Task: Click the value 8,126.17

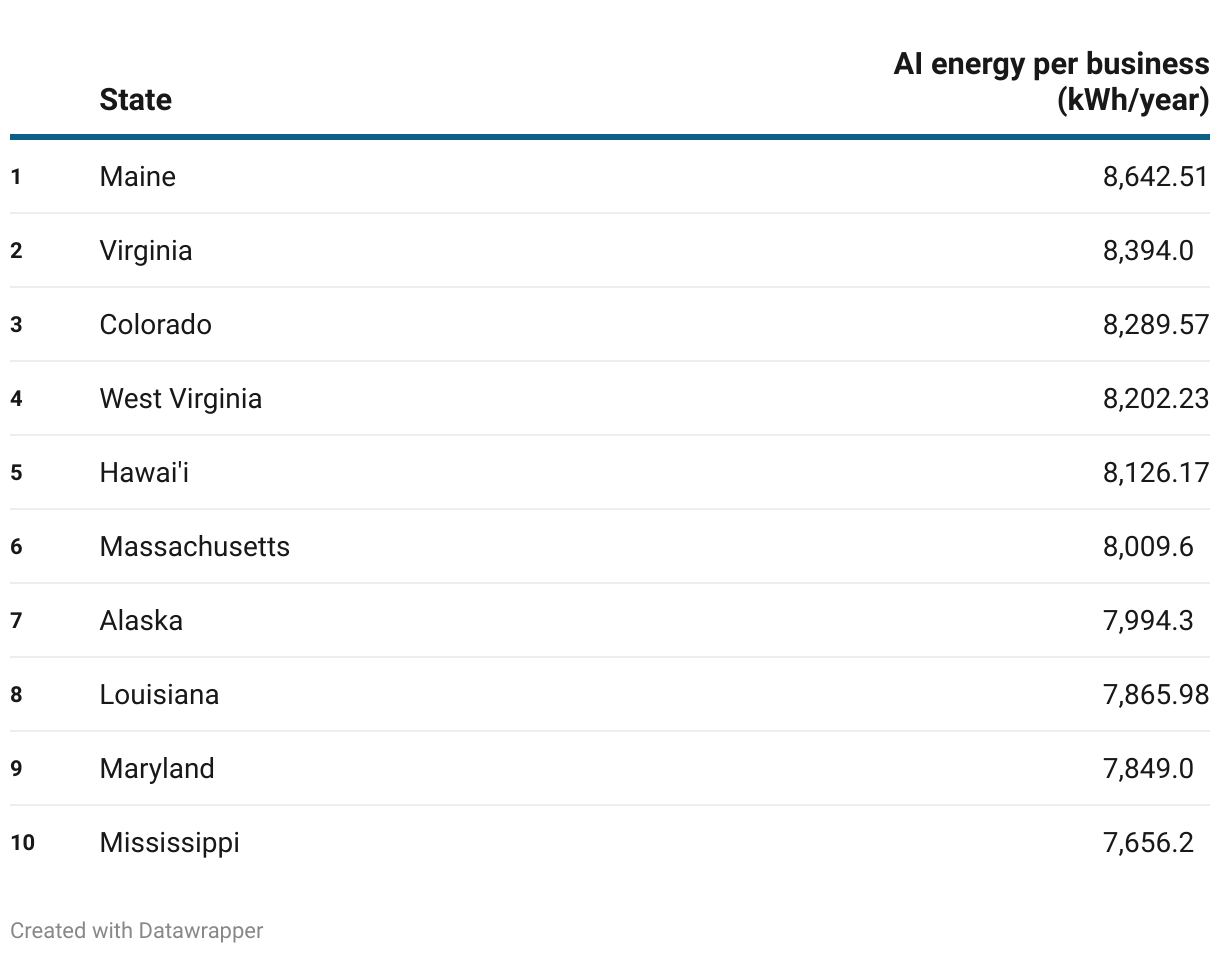Action: click(x=1156, y=473)
